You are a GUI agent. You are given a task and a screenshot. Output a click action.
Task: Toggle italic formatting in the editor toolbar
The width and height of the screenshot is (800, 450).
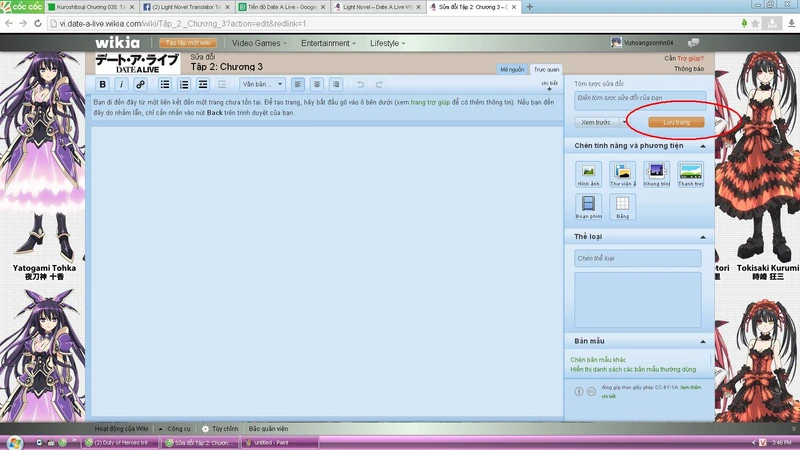[121, 85]
